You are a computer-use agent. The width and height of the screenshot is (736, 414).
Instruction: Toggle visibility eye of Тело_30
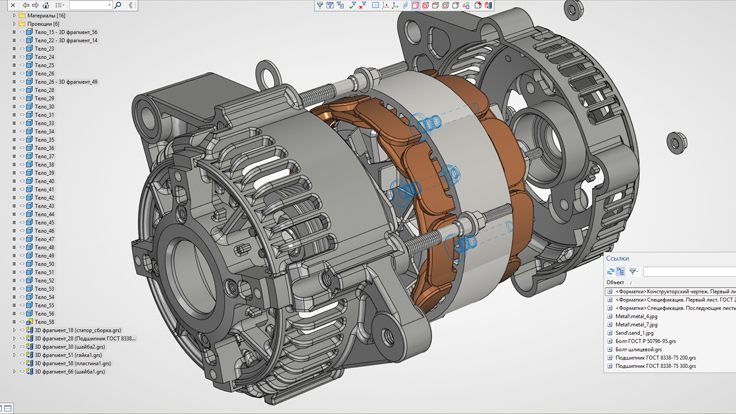(x=22, y=107)
